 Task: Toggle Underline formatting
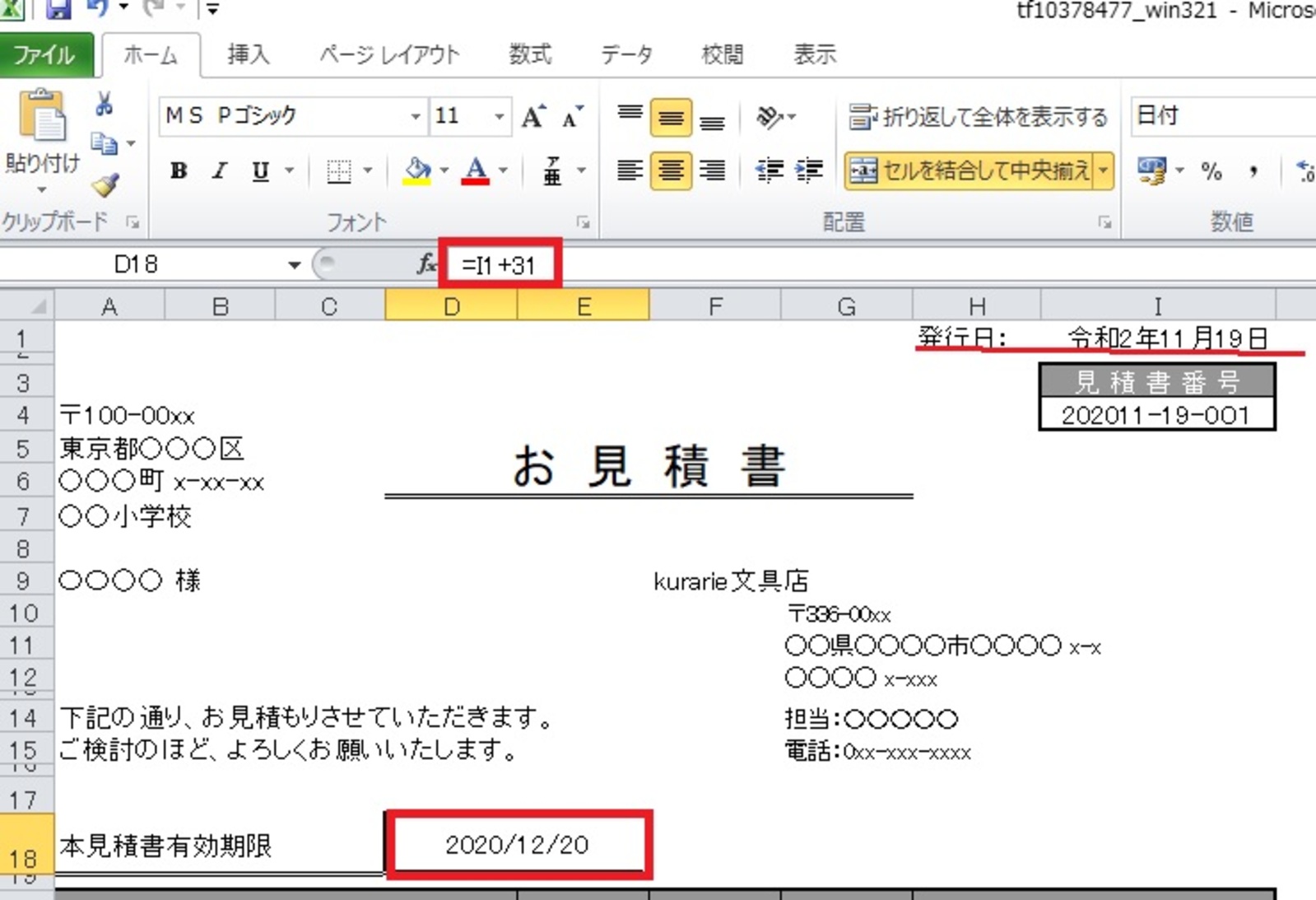[260, 171]
